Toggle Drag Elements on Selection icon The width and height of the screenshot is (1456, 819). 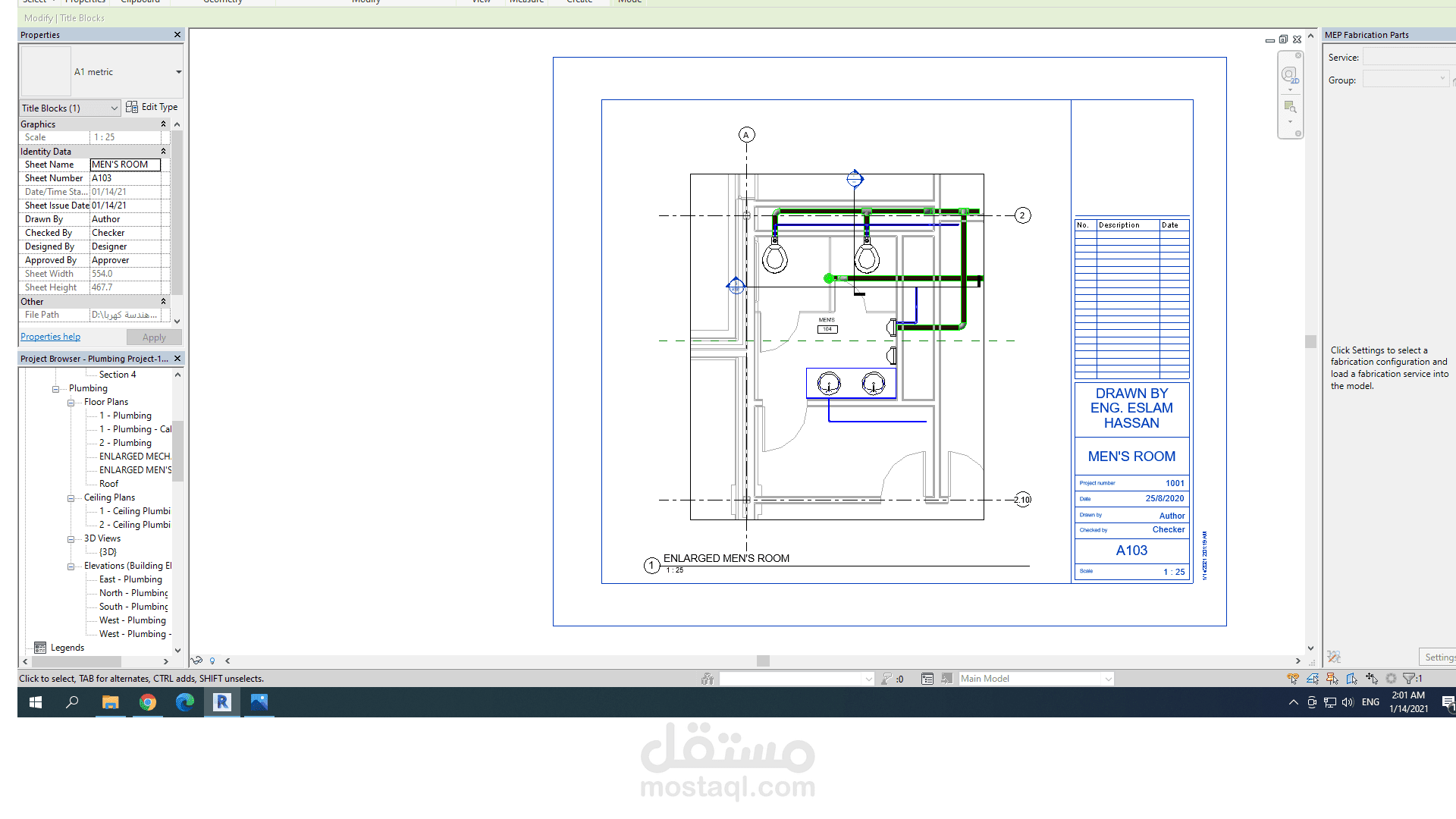[x=1372, y=679]
